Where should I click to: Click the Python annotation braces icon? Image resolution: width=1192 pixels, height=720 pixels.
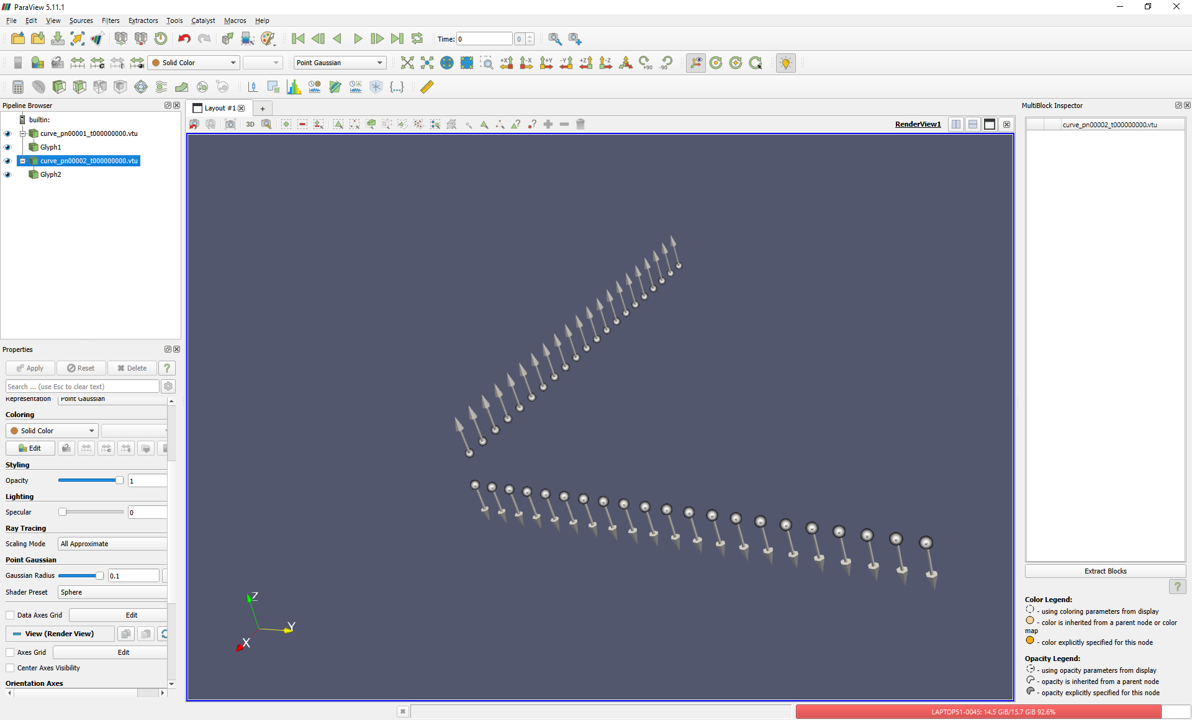[x=397, y=87]
